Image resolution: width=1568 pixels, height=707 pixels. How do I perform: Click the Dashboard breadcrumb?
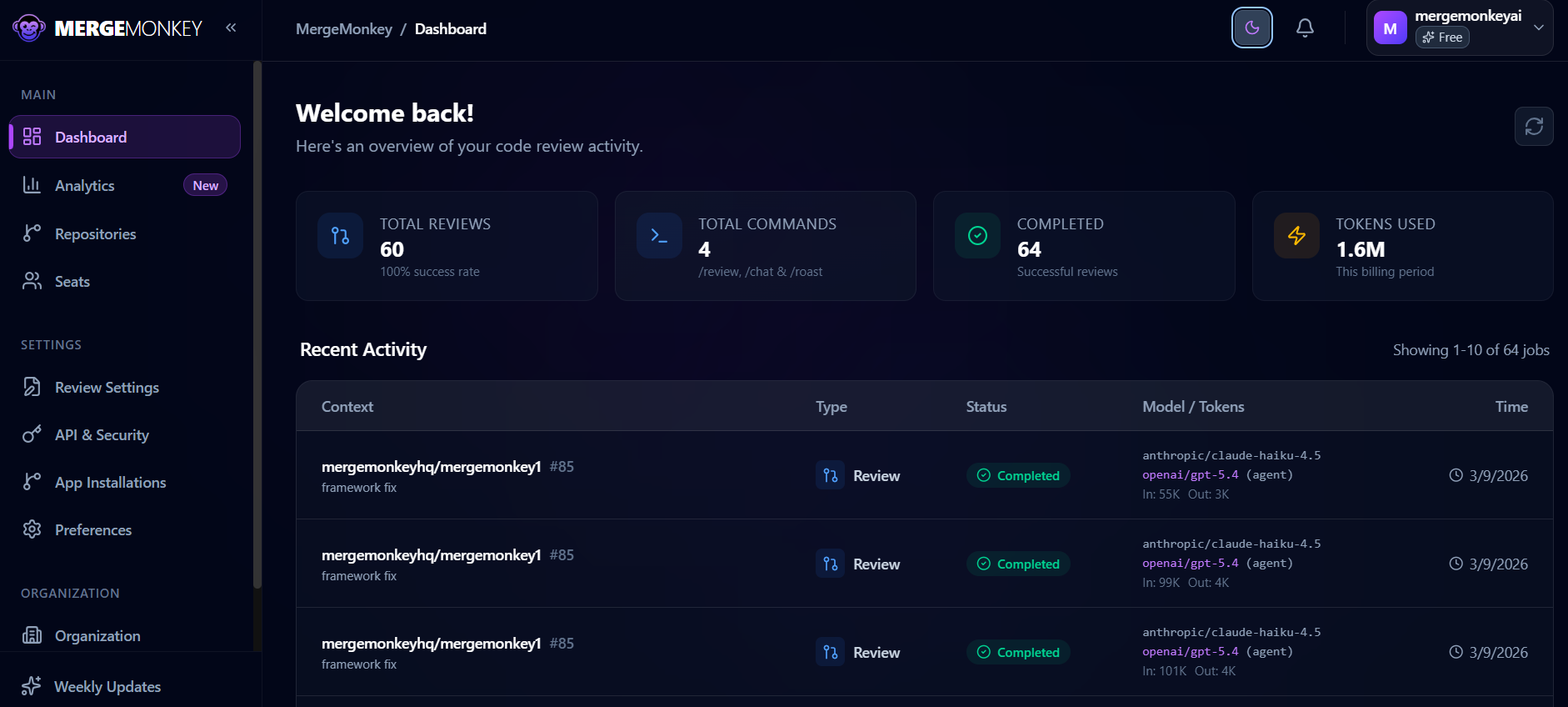click(x=451, y=29)
